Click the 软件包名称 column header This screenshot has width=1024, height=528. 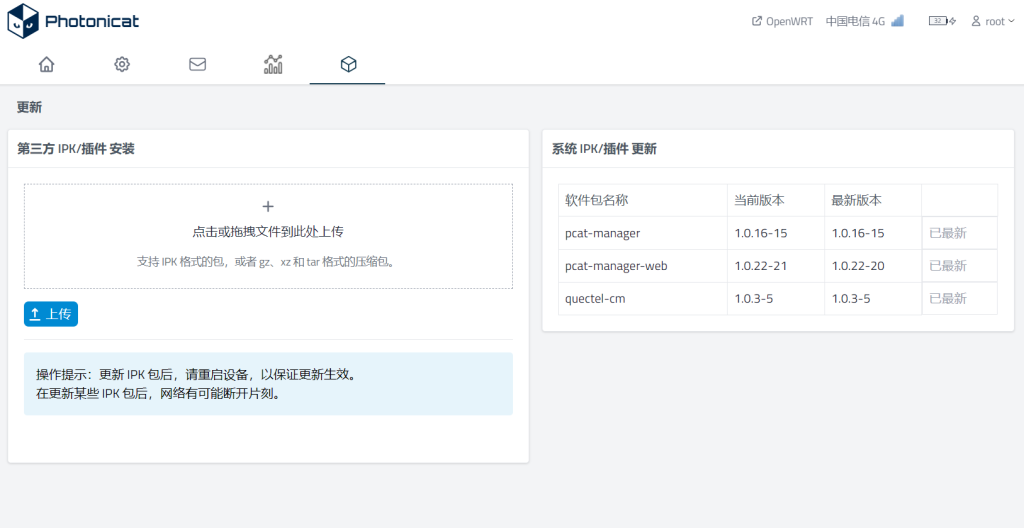pyautogui.click(x=596, y=200)
